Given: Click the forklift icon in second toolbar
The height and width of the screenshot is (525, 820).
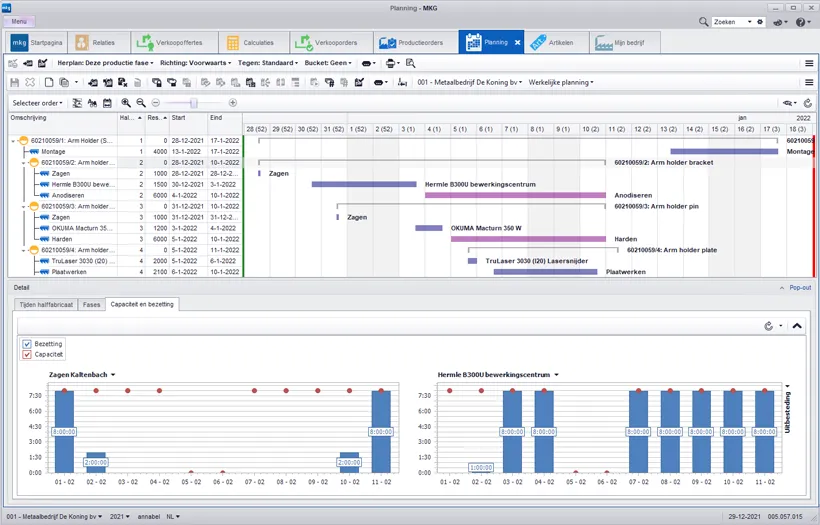Looking at the screenshot, I should coord(402,83).
